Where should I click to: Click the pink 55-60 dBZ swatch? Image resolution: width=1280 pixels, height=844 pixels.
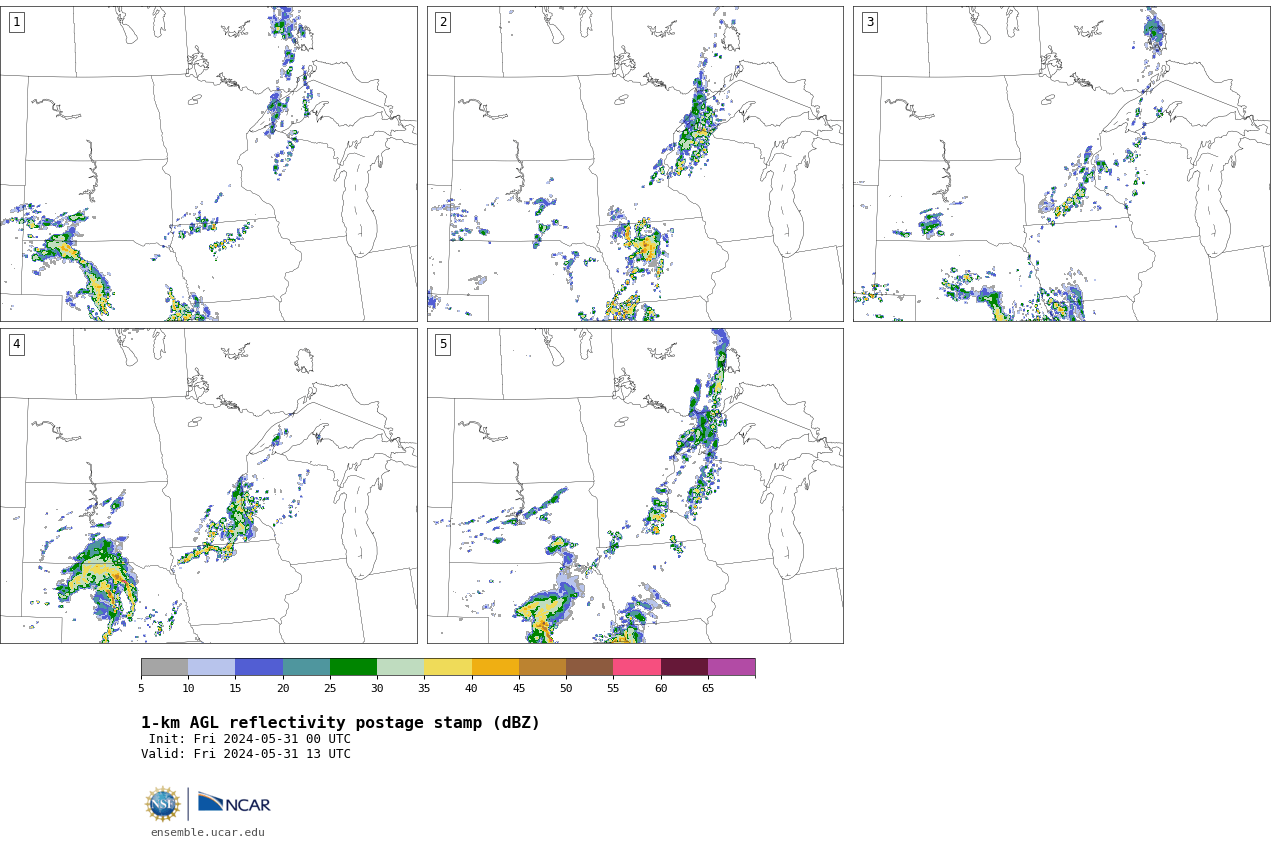point(637,667)
